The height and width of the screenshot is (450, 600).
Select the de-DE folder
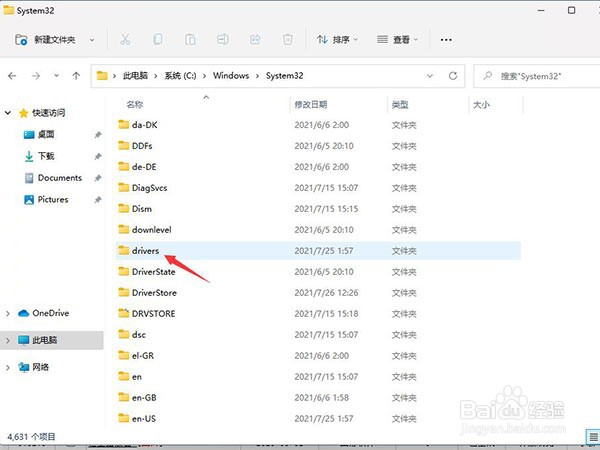click(318, 167)
